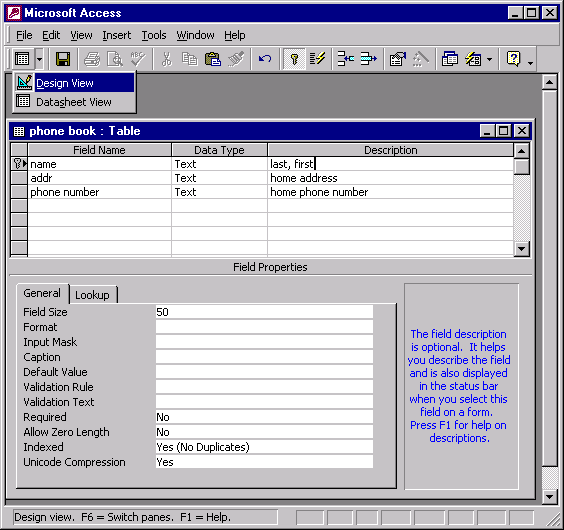Click the main window scroll up arrow
This screenshot has width=564, height=530.
click(550, 83)
